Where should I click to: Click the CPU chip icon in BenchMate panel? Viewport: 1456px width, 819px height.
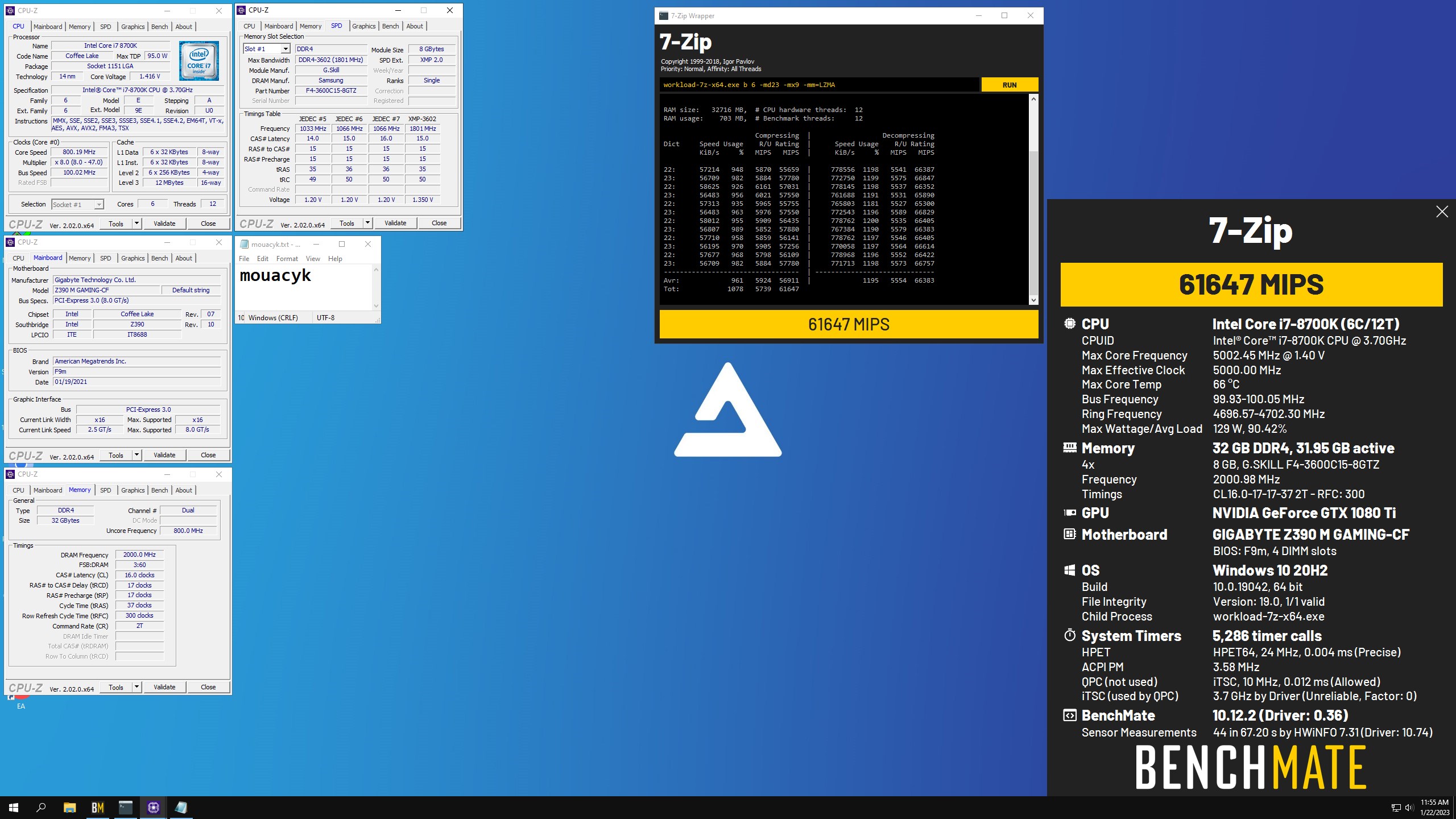pyautogui.click(x=1070, y=324)
